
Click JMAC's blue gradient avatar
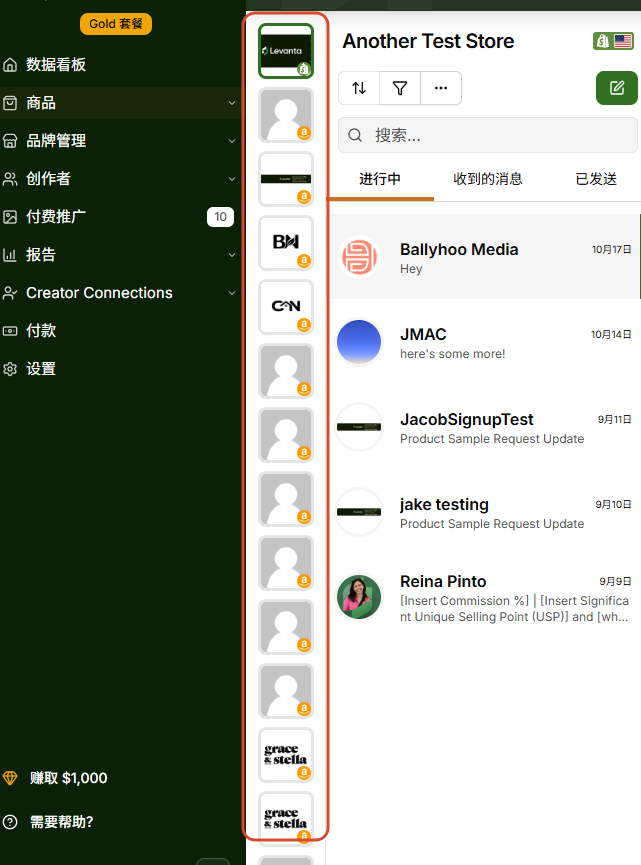(x=359, y=342)
